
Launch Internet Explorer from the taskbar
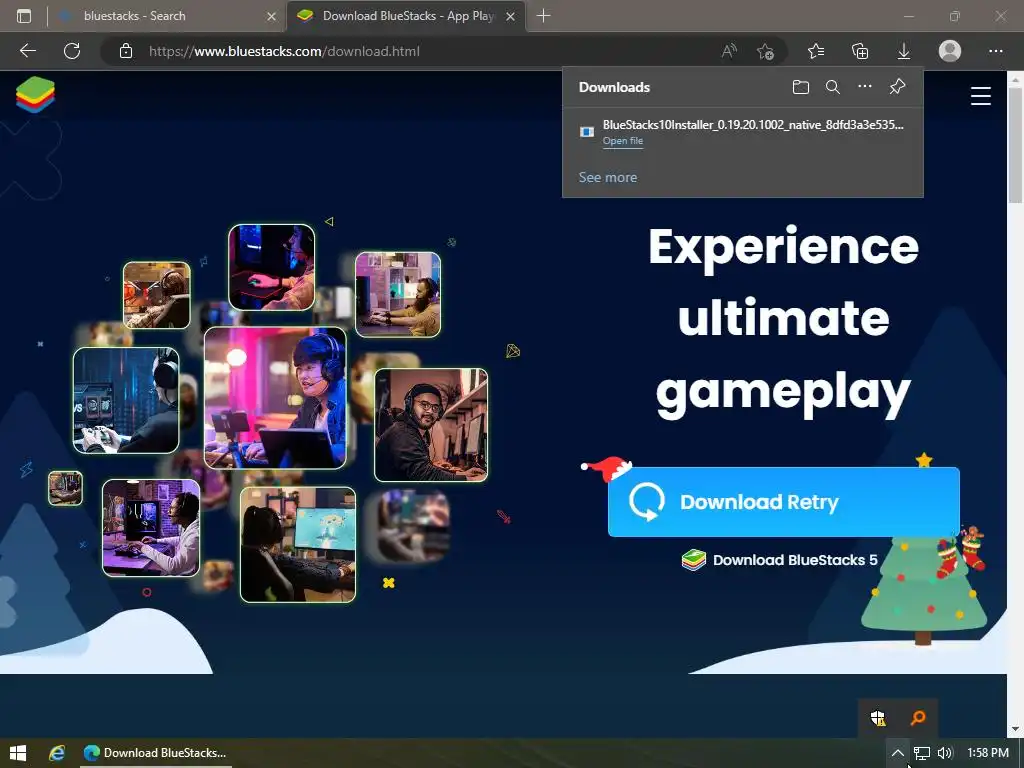click(x=57, y=753)
